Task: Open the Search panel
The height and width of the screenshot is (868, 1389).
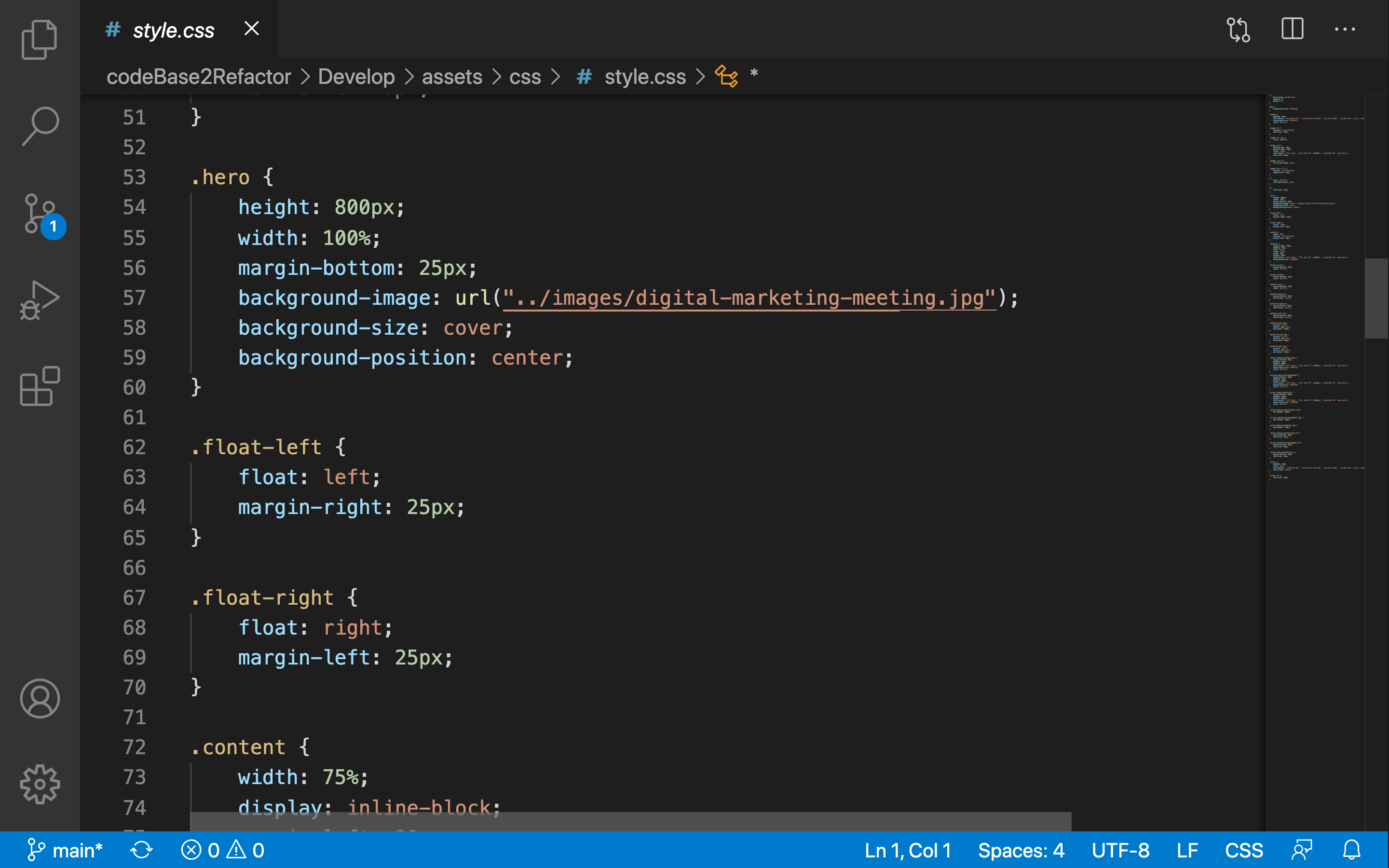Action: click(x=39, y=126)
